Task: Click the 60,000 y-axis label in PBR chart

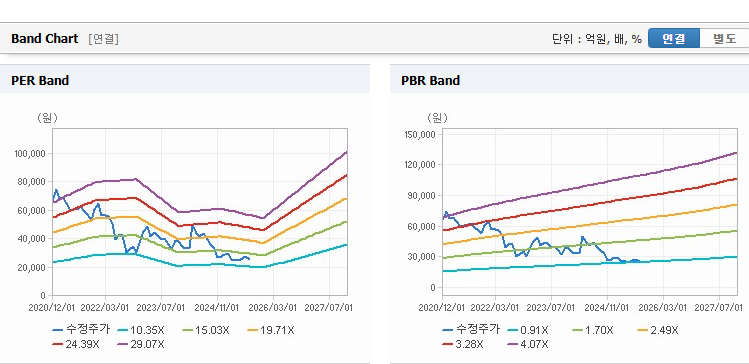Action: click(422, 226)
